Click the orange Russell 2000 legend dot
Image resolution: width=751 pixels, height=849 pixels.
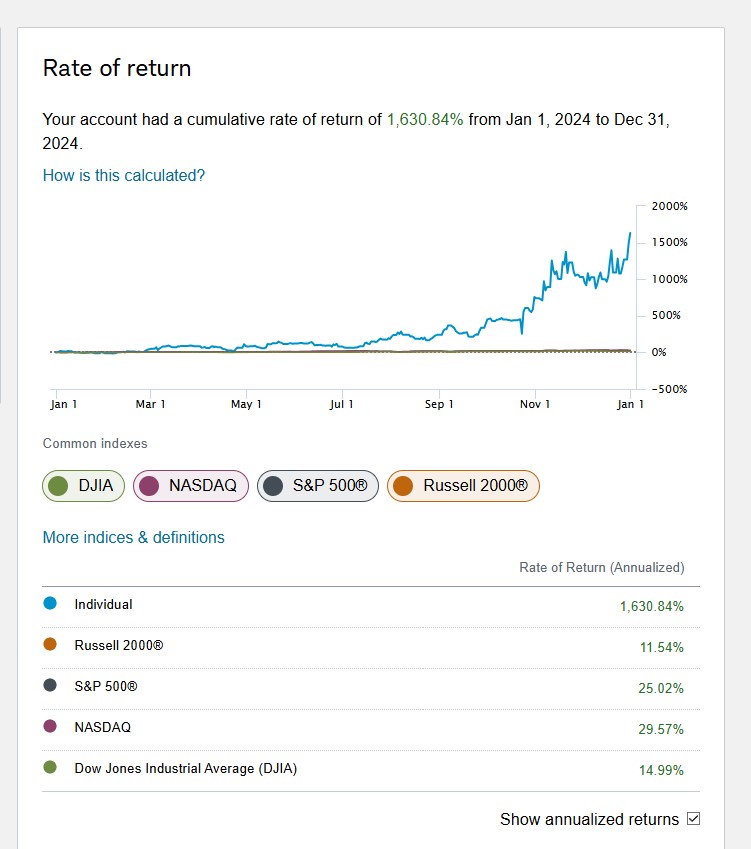pyautogui.click(x=51, y=645)
